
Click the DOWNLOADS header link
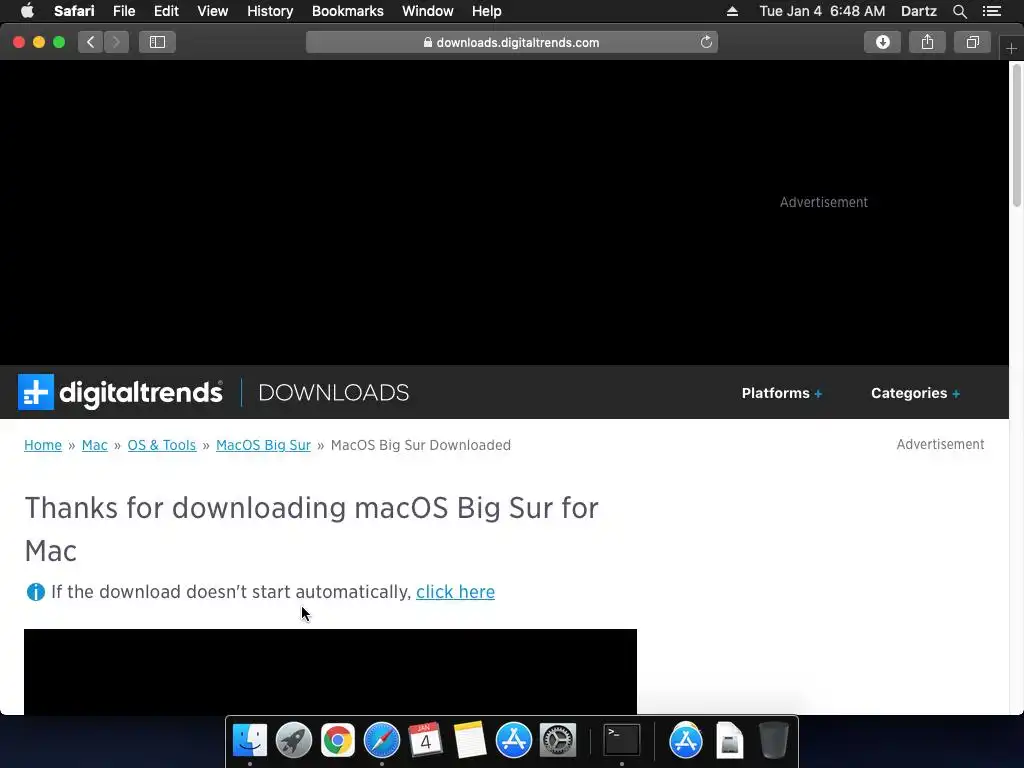[334, 392]
